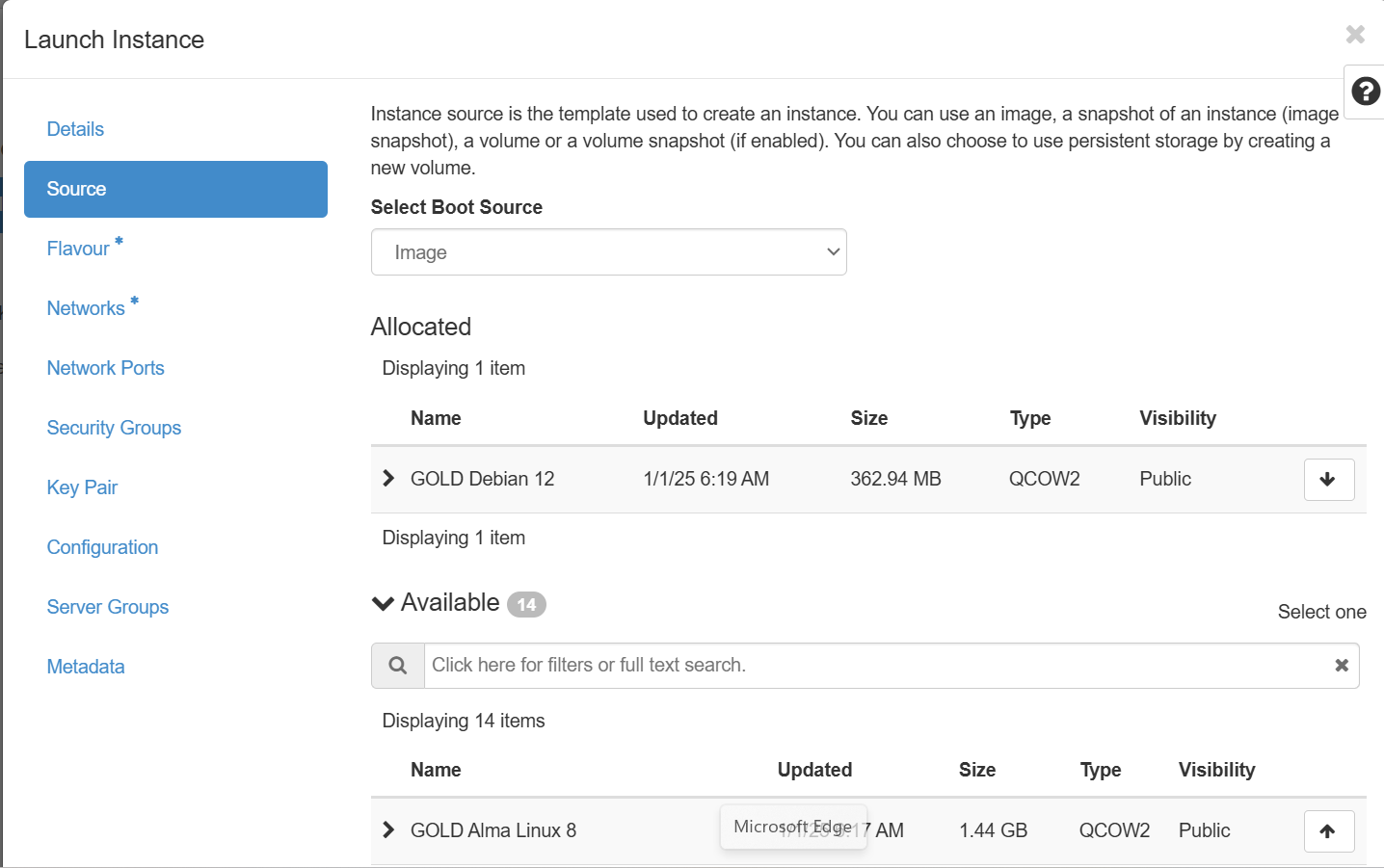Close the Launch Instance dialog

point(1355,35)
